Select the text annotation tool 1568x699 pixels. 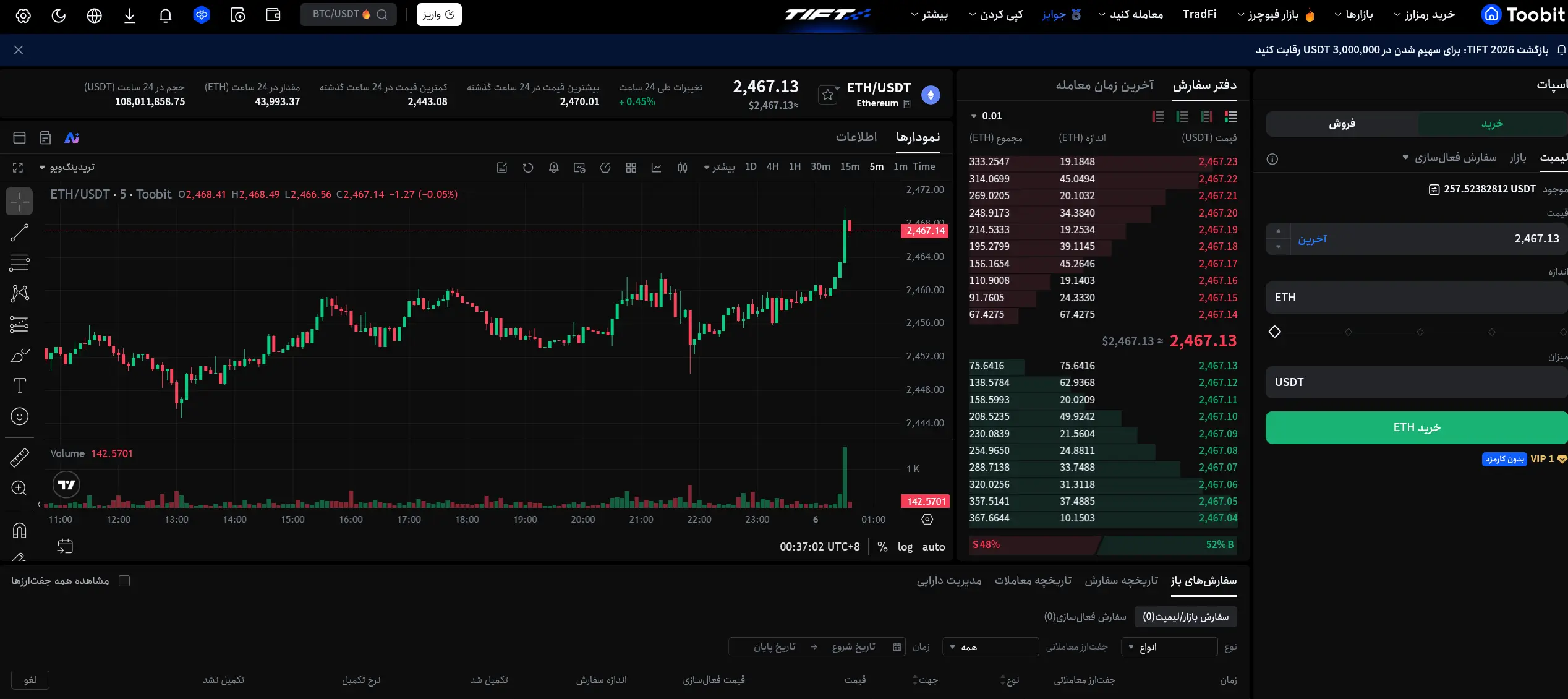click(19, 385)
